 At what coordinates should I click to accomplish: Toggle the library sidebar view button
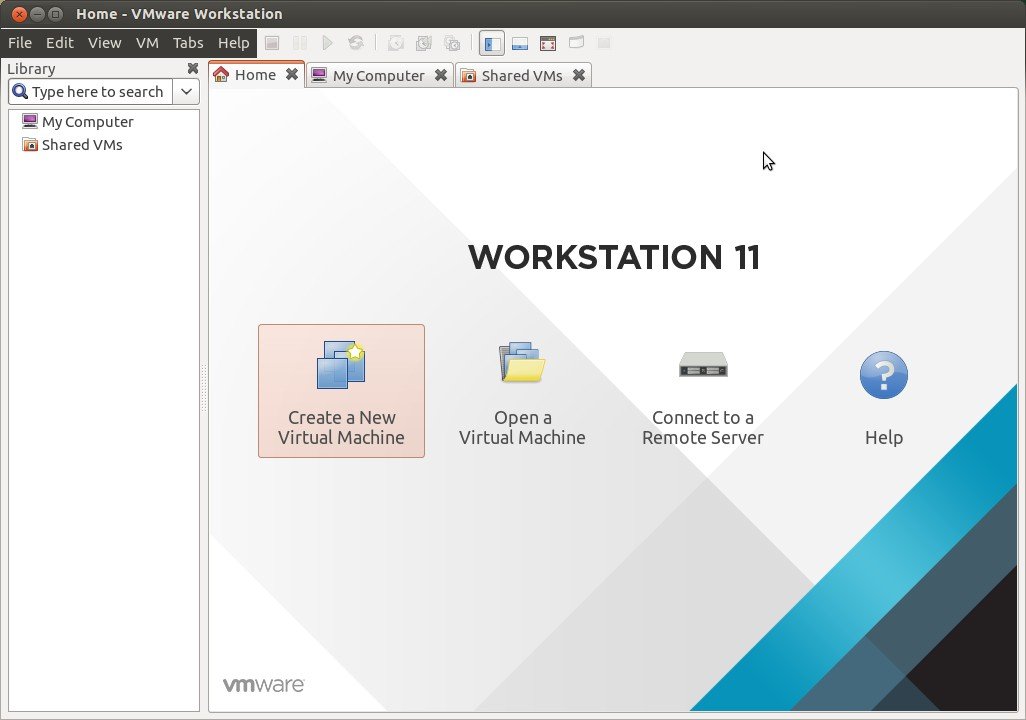(492, 43)
